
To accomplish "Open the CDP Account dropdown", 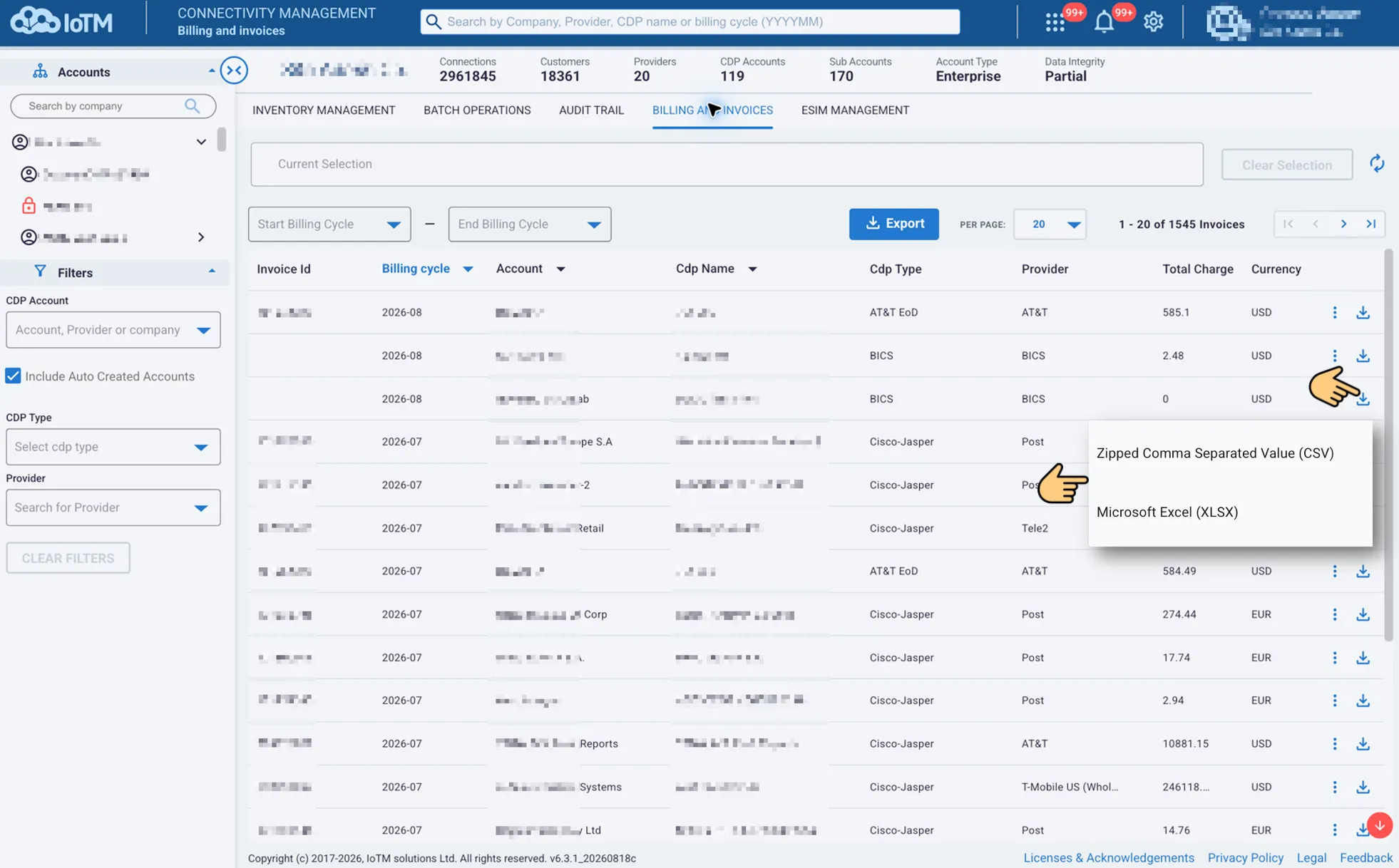I will pos(113,330).
